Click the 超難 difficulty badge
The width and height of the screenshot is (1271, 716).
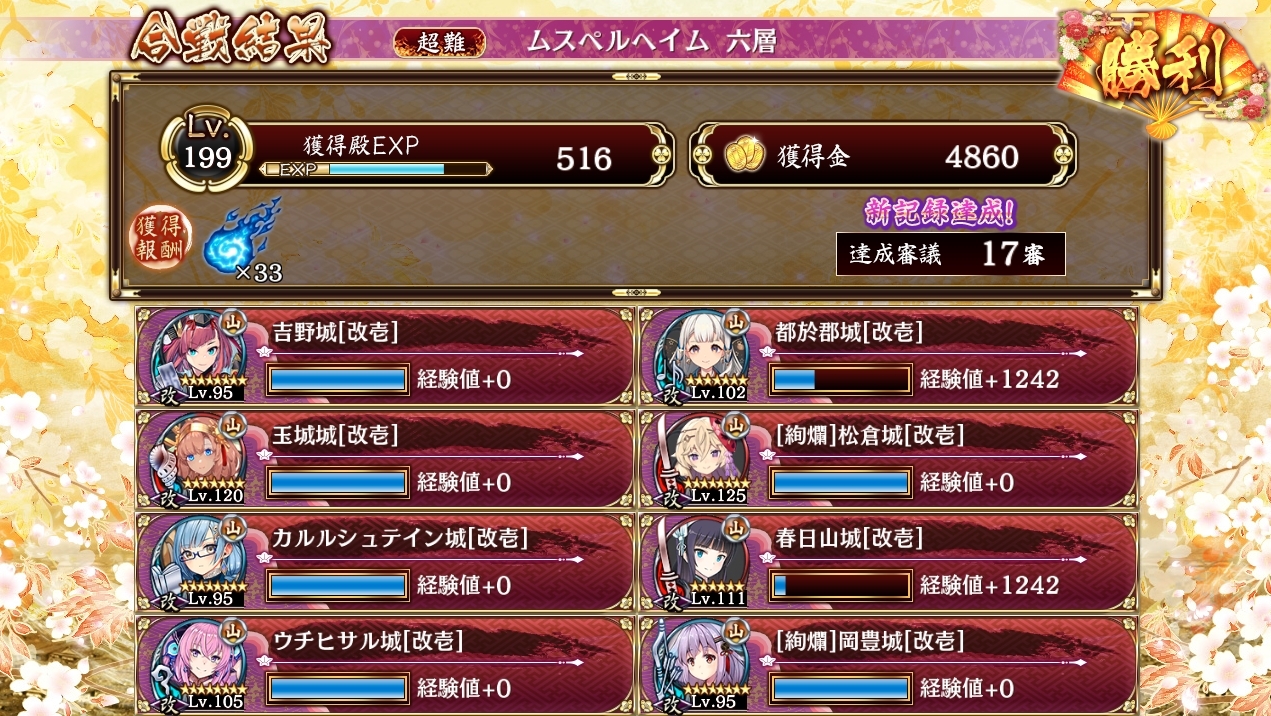[x=439, y=42]
